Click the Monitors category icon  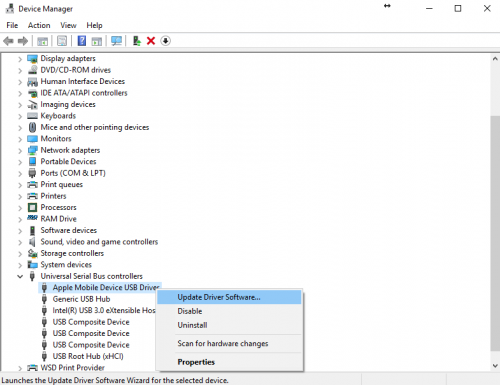(x=32, y=139)
